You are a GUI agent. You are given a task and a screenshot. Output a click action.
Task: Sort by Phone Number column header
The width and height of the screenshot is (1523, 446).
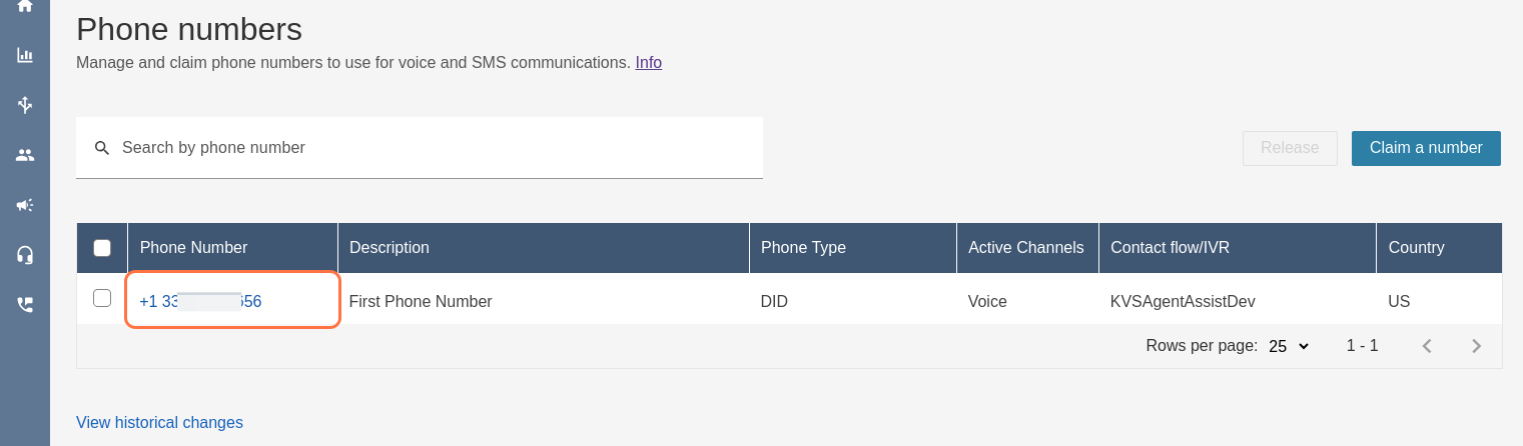click(194, 248)
